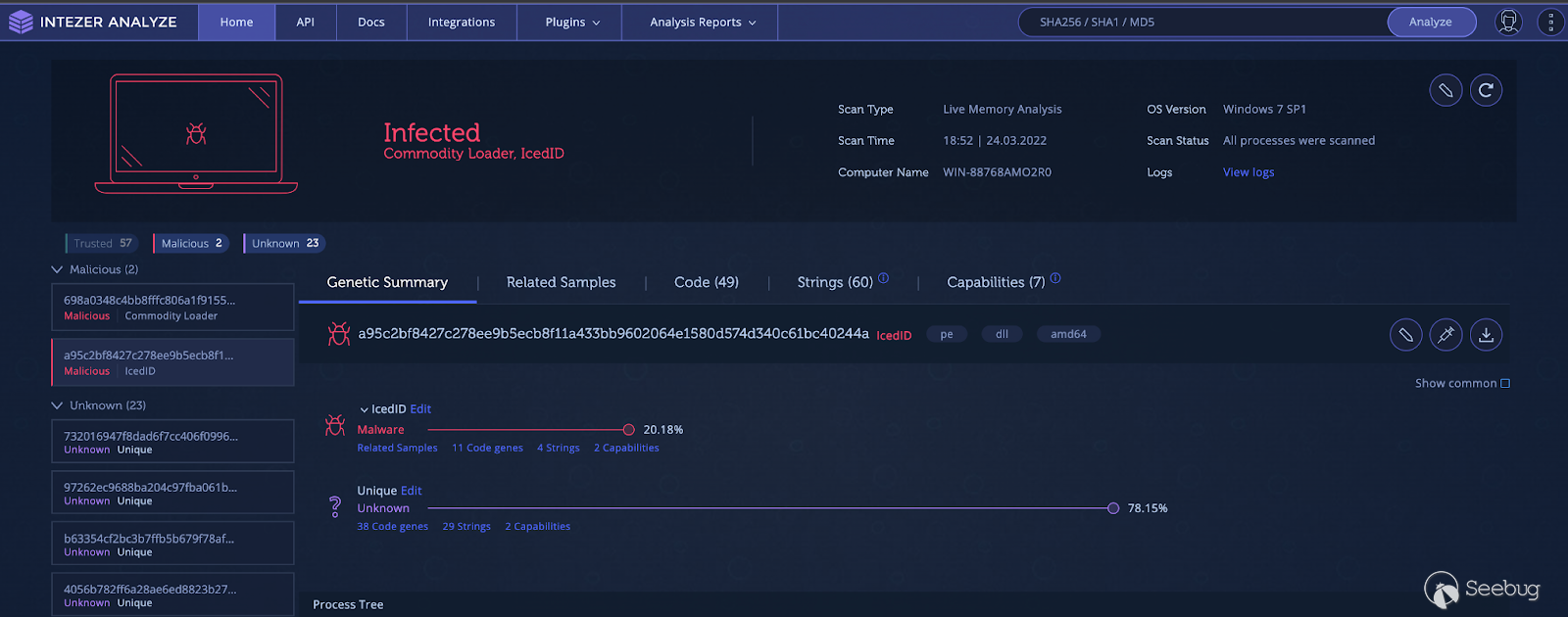Click the refresh icon in the scan header

click(x=1486, y=90)
